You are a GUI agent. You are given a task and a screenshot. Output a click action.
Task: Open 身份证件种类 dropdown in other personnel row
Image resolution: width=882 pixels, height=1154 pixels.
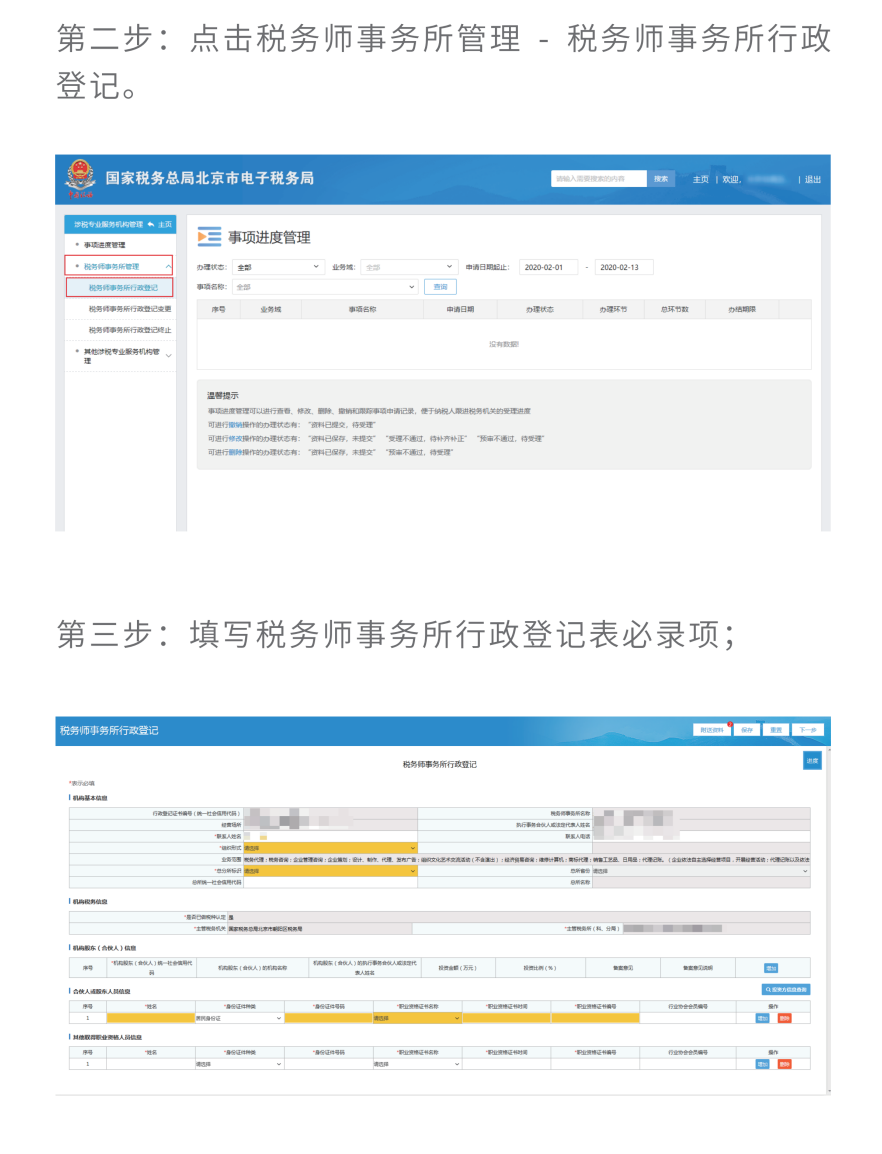click(239, 1064)
